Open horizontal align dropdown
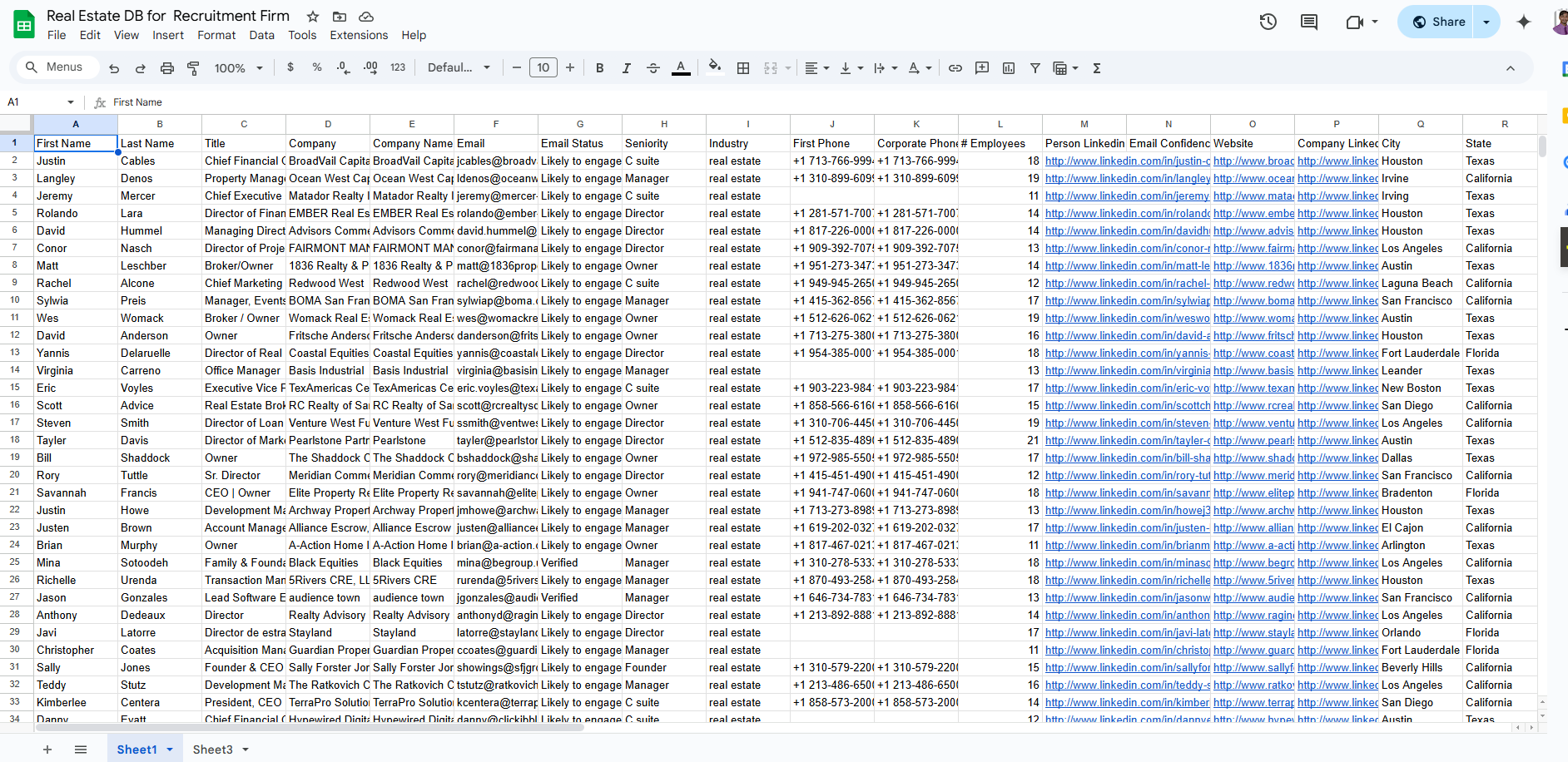Screen dimensions: 1568x762 click(817, 68)
